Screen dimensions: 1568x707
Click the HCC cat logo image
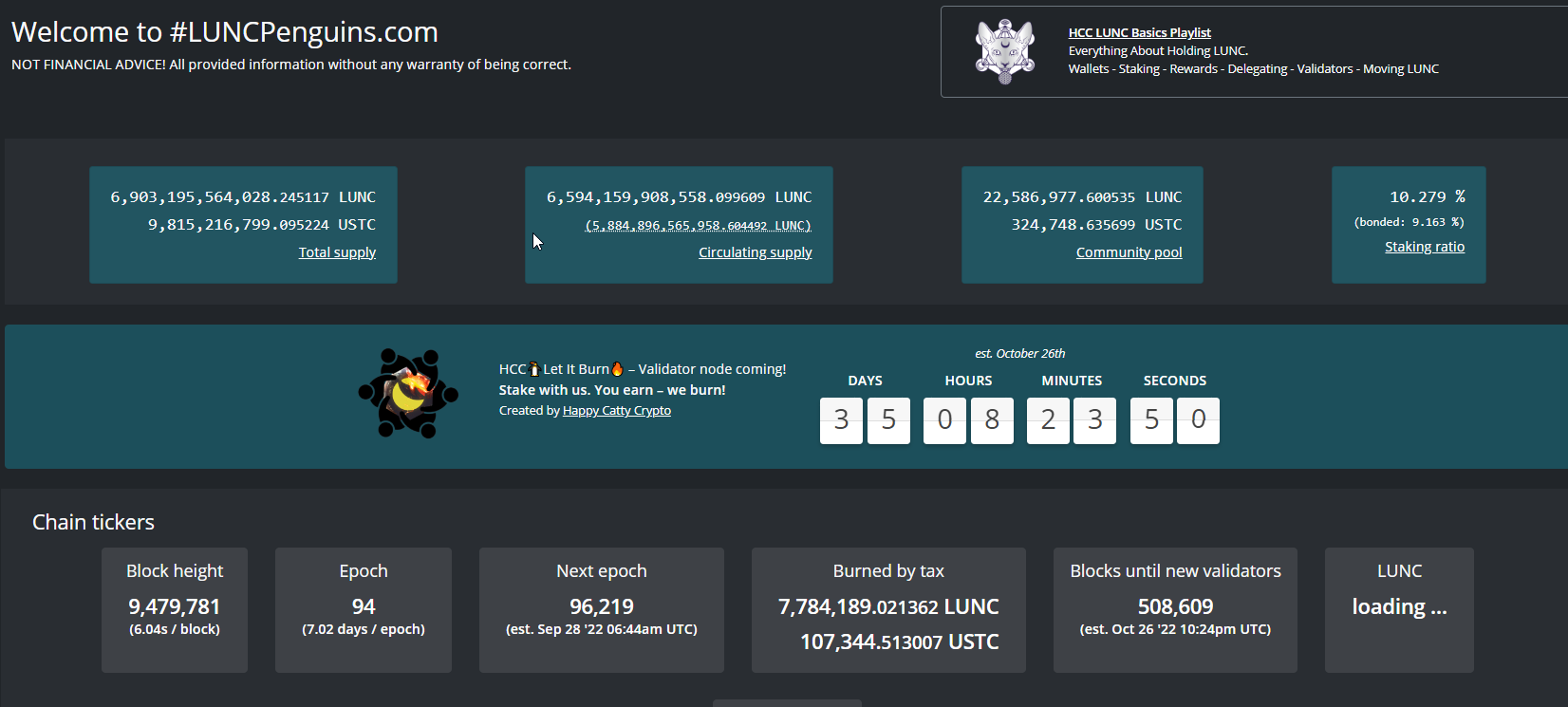click(1004, 51)
